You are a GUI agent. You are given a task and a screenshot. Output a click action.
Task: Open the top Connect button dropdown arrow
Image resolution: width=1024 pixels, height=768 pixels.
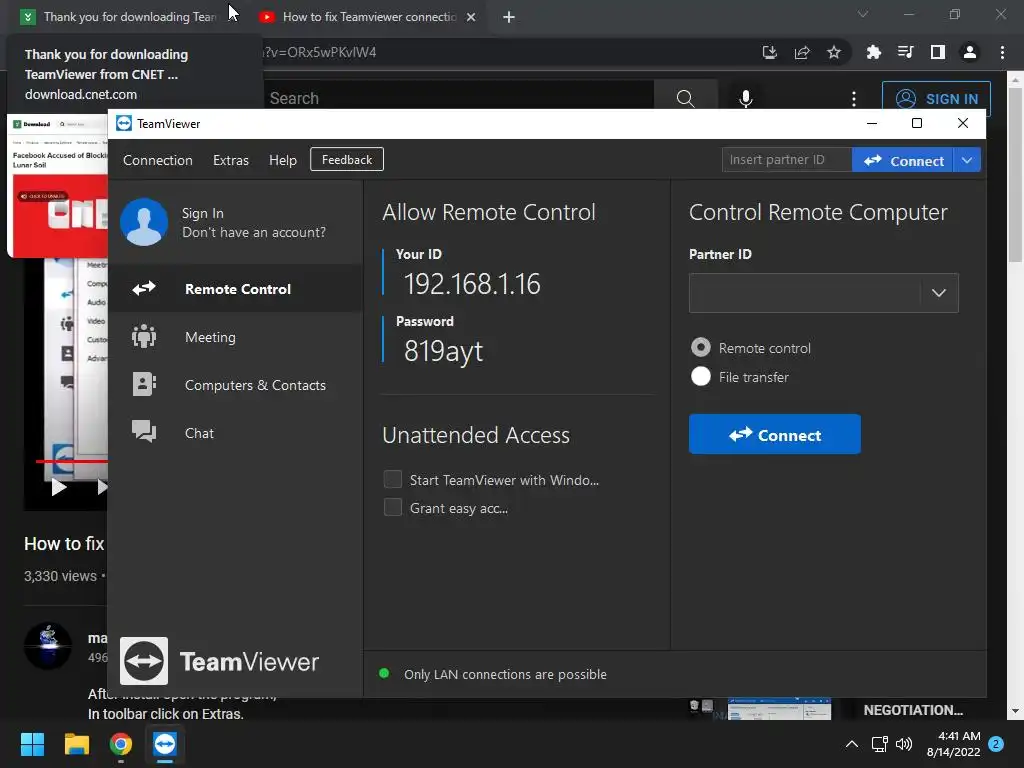click(x=967, y=160)
